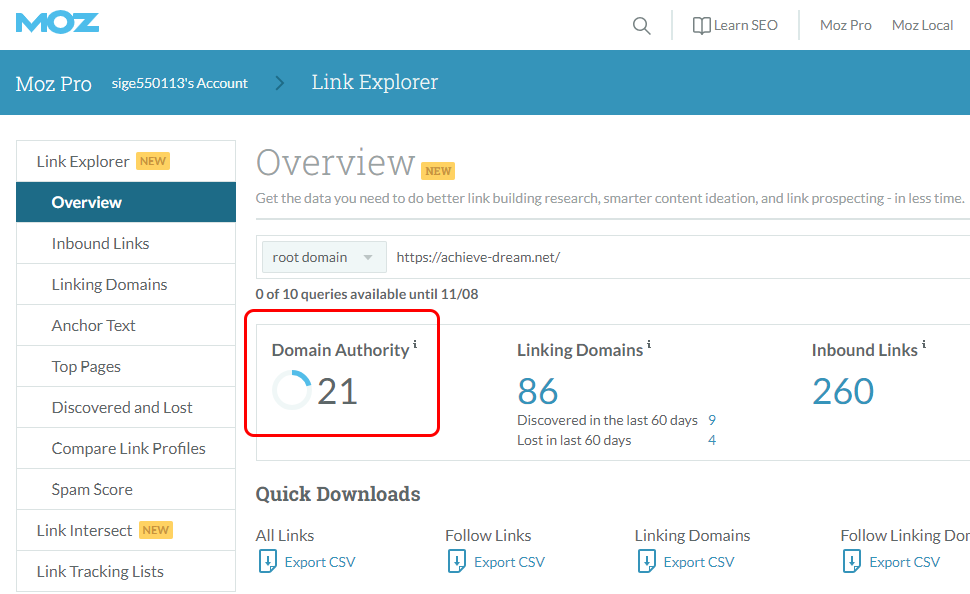
Task: Click the Linking Domains export download icon
Action: (647, 561)
